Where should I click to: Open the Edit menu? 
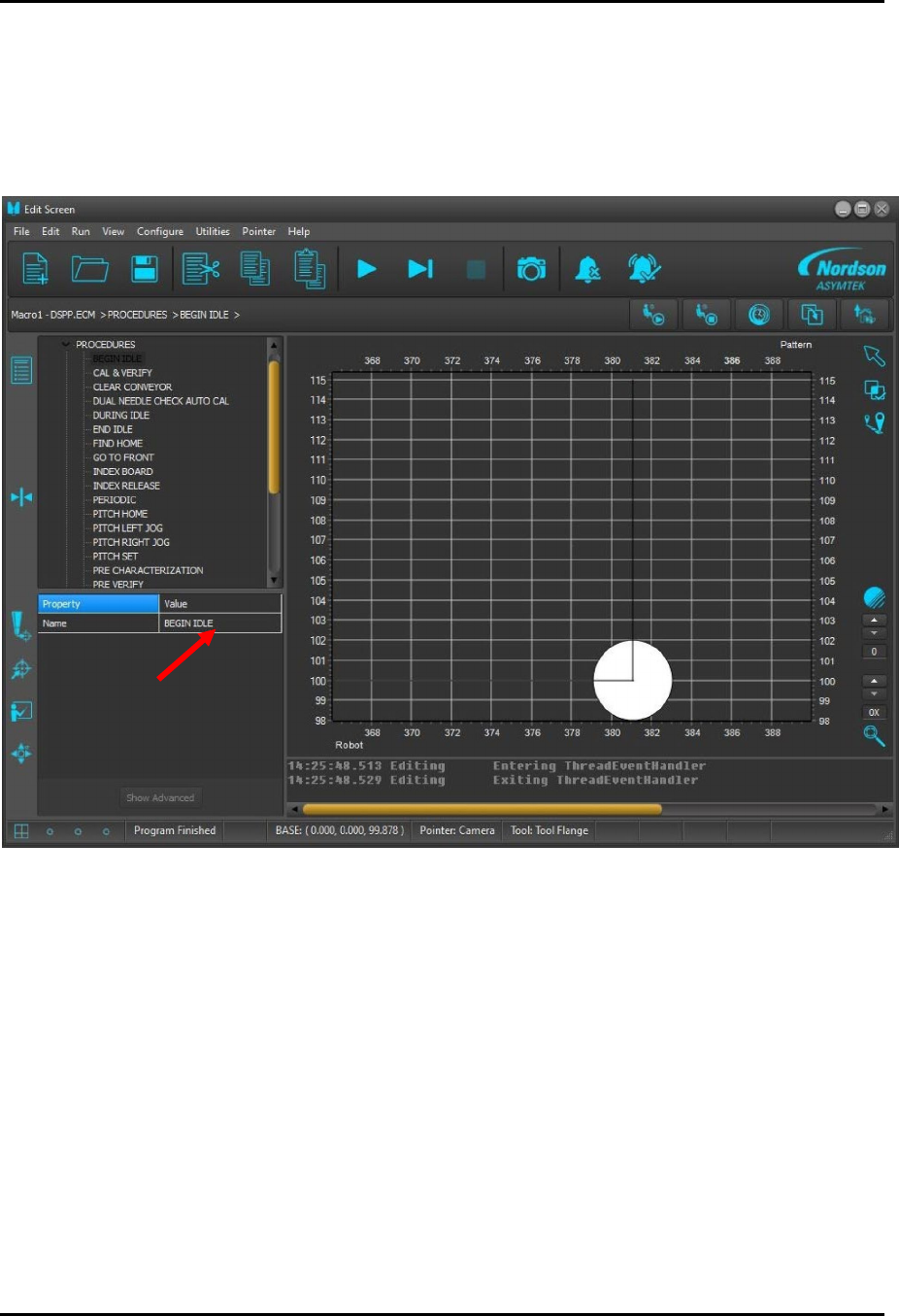[x=50, y=231]
